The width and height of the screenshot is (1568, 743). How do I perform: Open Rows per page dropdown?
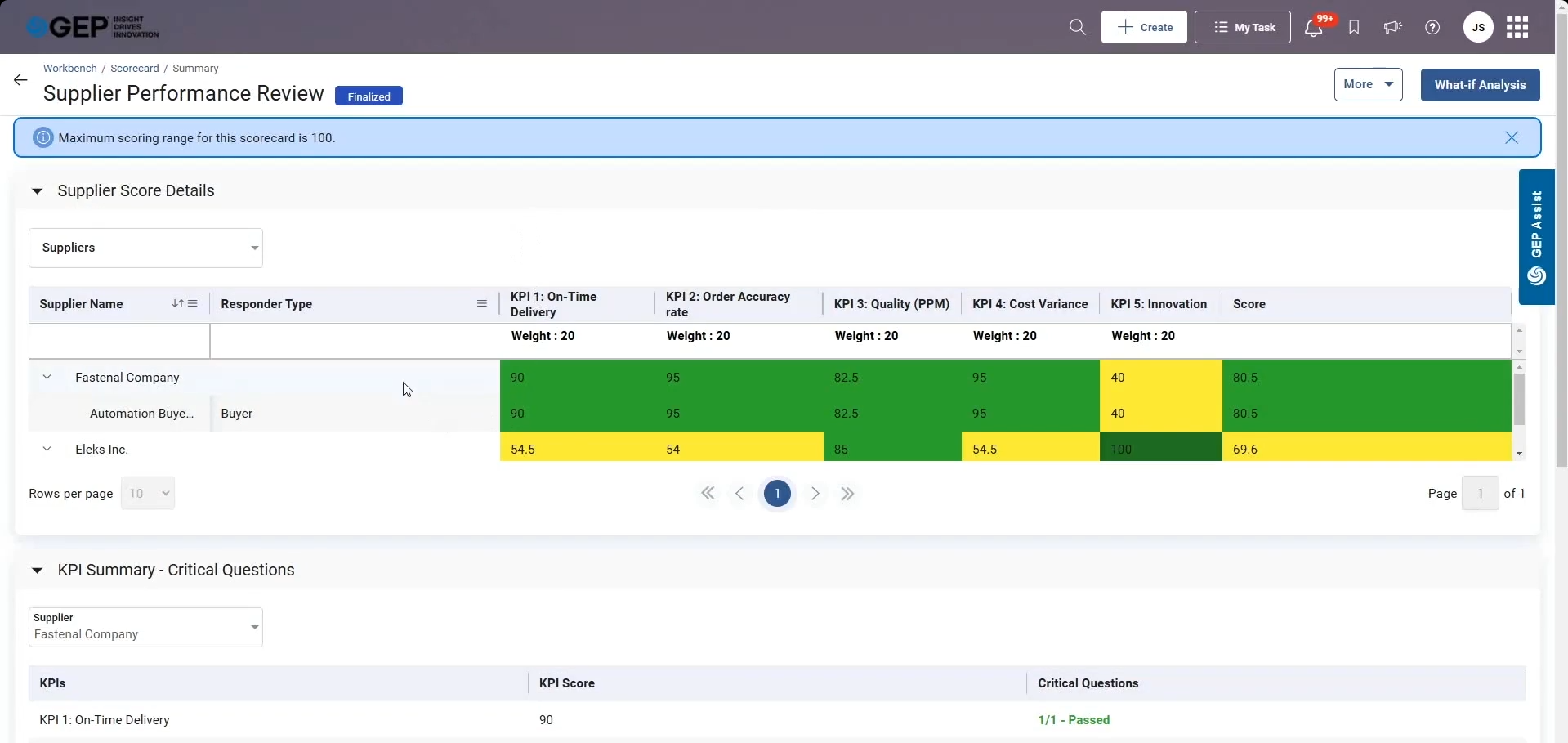point(148,494)
